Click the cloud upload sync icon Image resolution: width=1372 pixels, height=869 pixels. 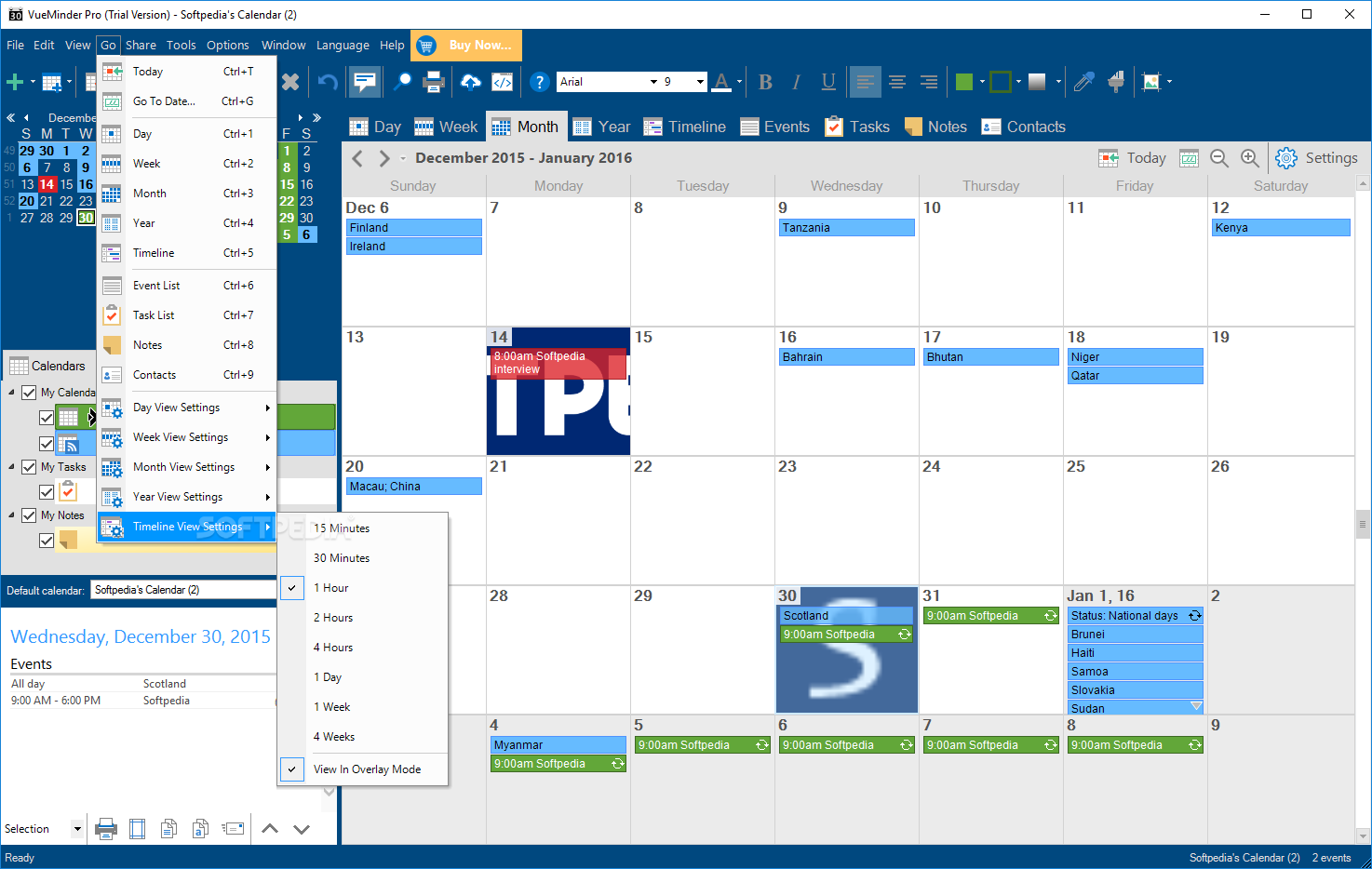pyautogui.click(x=471, y=82)
